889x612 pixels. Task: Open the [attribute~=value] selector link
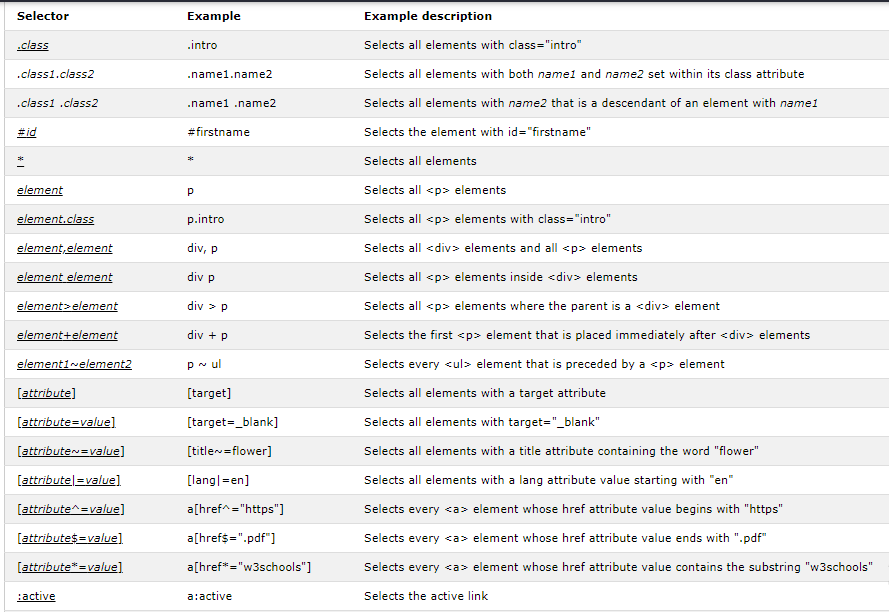pos(70,451)
